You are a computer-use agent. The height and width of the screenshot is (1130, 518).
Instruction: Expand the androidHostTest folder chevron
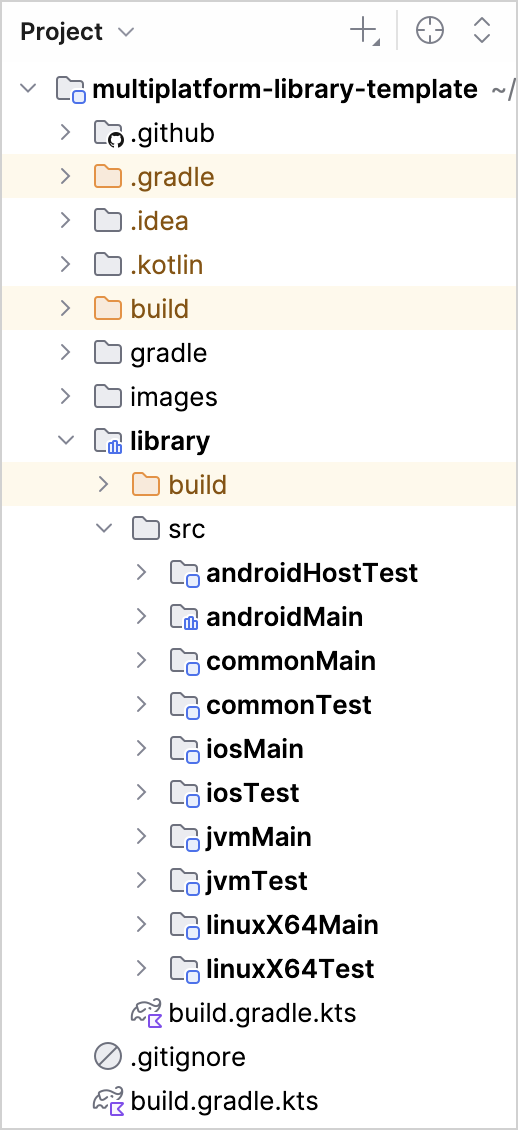point(142,573)
